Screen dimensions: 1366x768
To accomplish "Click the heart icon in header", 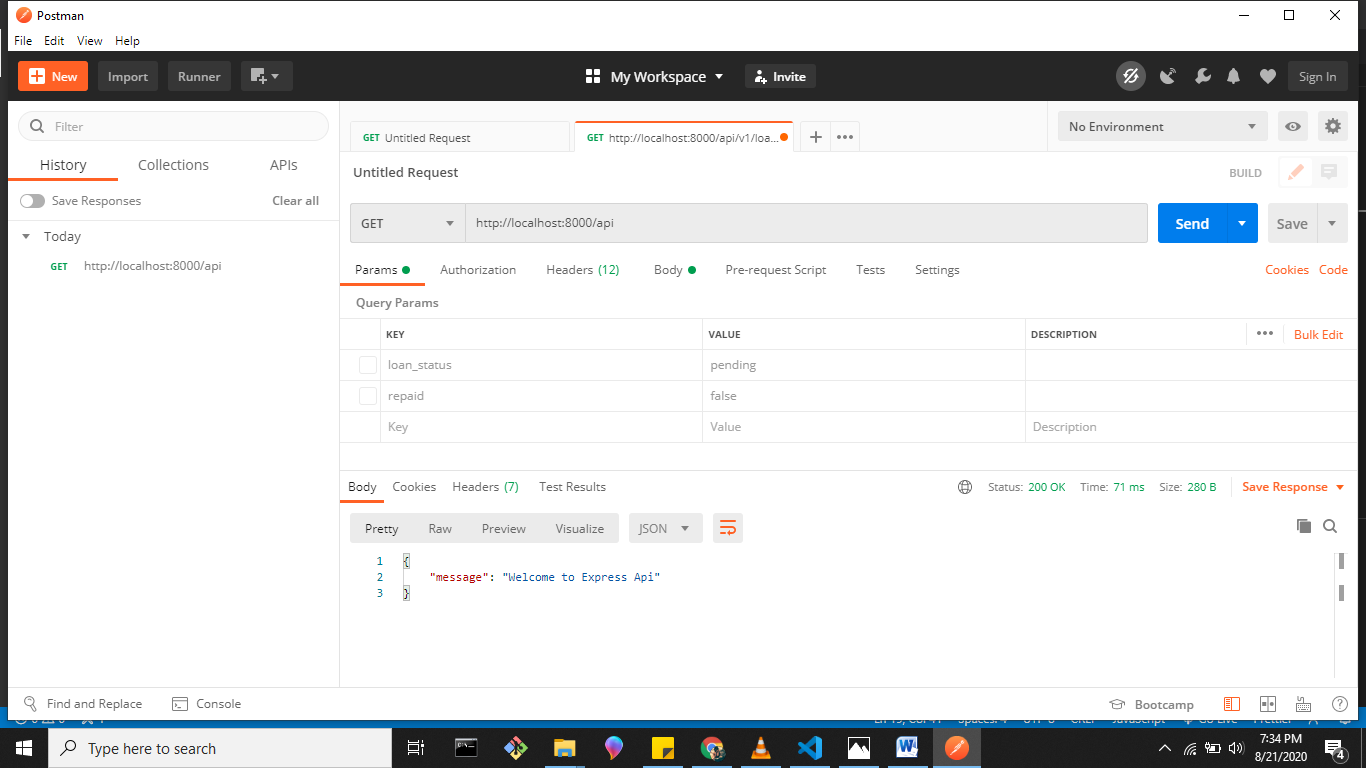I will coord(1267,77).
